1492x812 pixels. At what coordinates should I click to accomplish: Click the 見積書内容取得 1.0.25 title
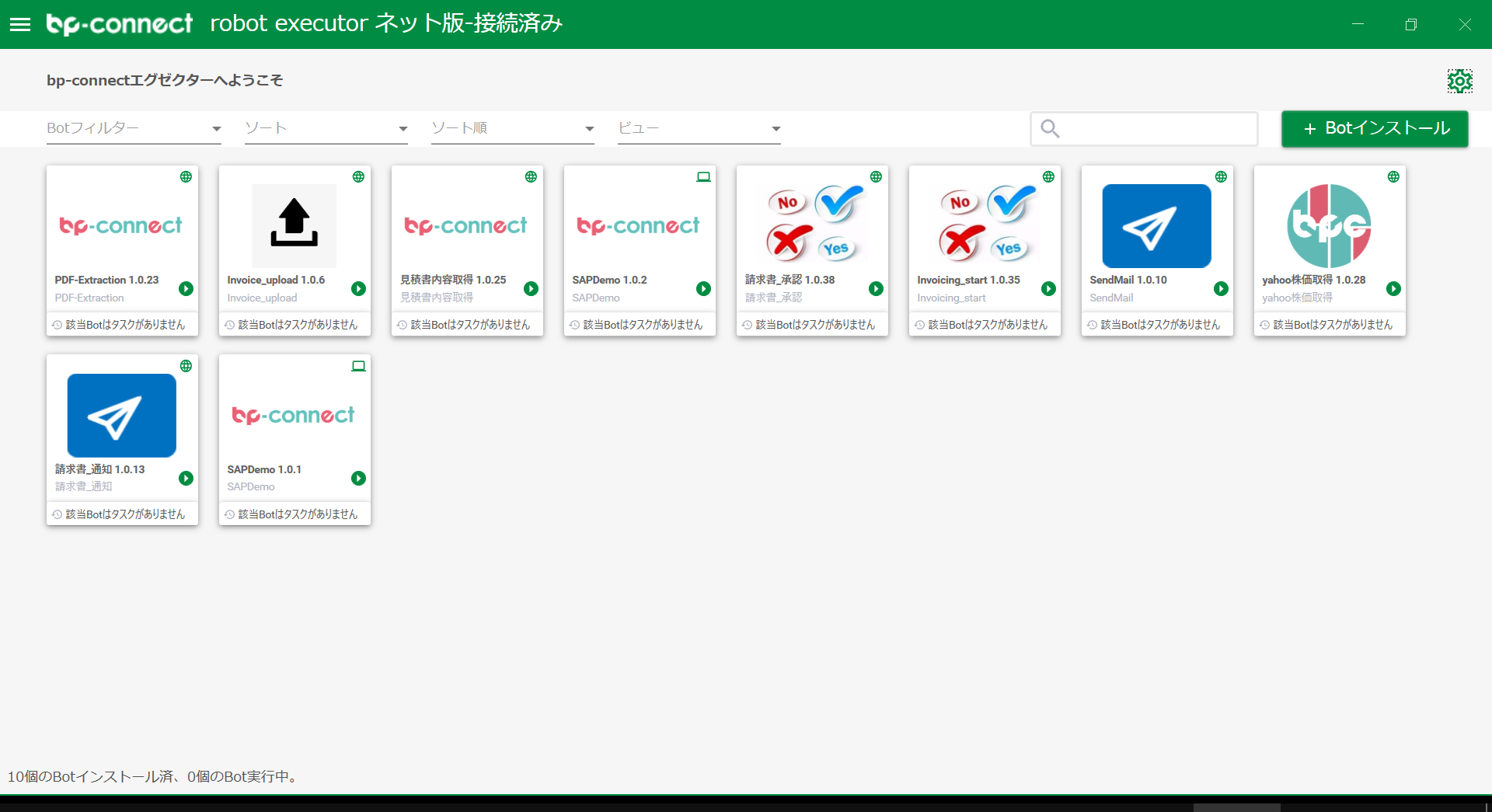pyautogui.click(x=453, y=280)
